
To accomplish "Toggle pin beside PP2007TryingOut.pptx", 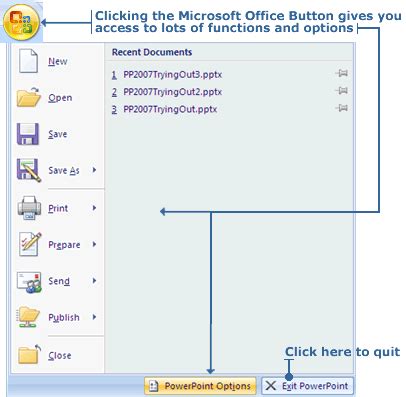I will (x=342, y=108).
